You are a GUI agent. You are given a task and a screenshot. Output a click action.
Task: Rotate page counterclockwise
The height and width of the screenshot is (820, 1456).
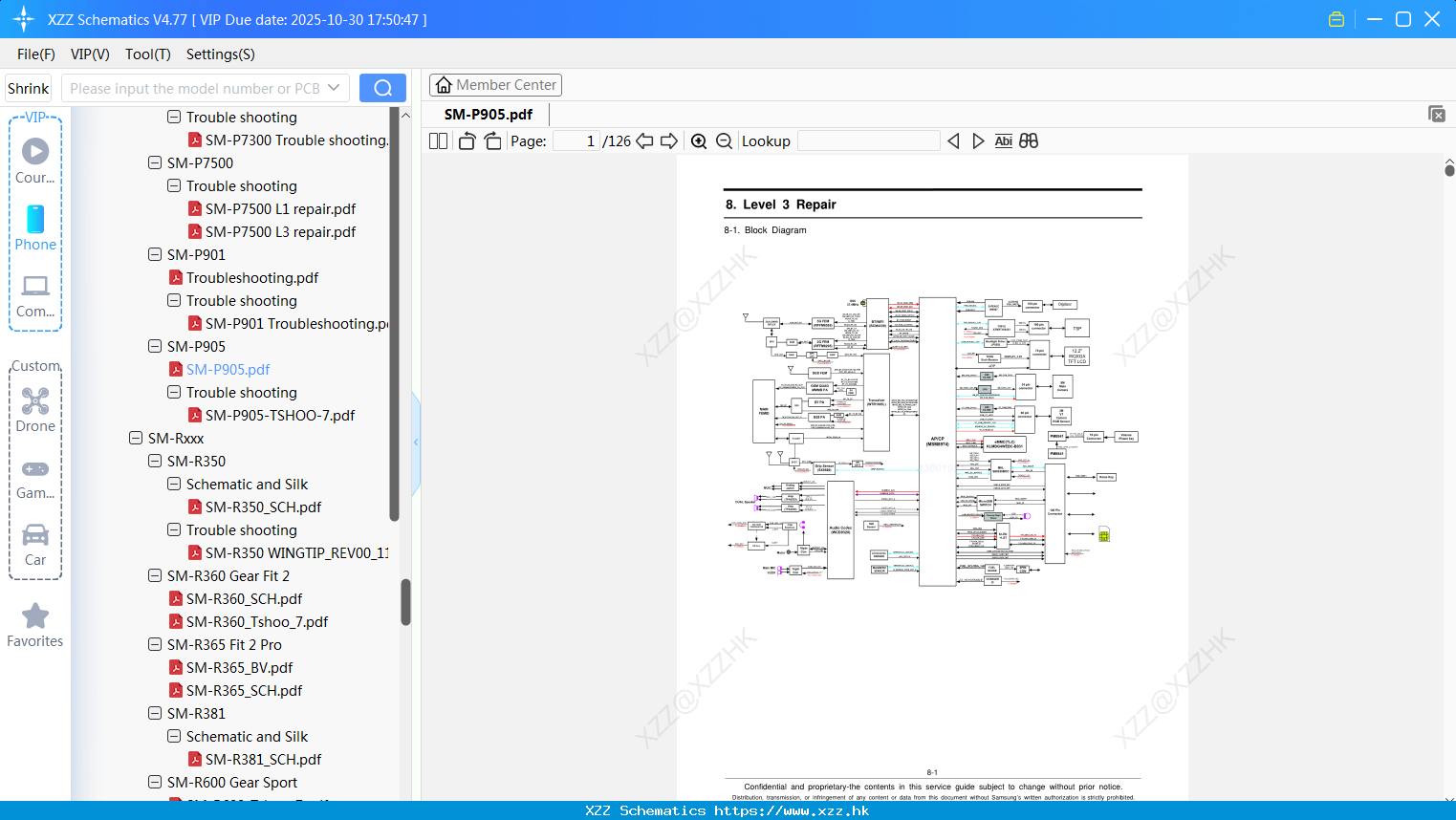pyautogui.click(x=467, y=140)
